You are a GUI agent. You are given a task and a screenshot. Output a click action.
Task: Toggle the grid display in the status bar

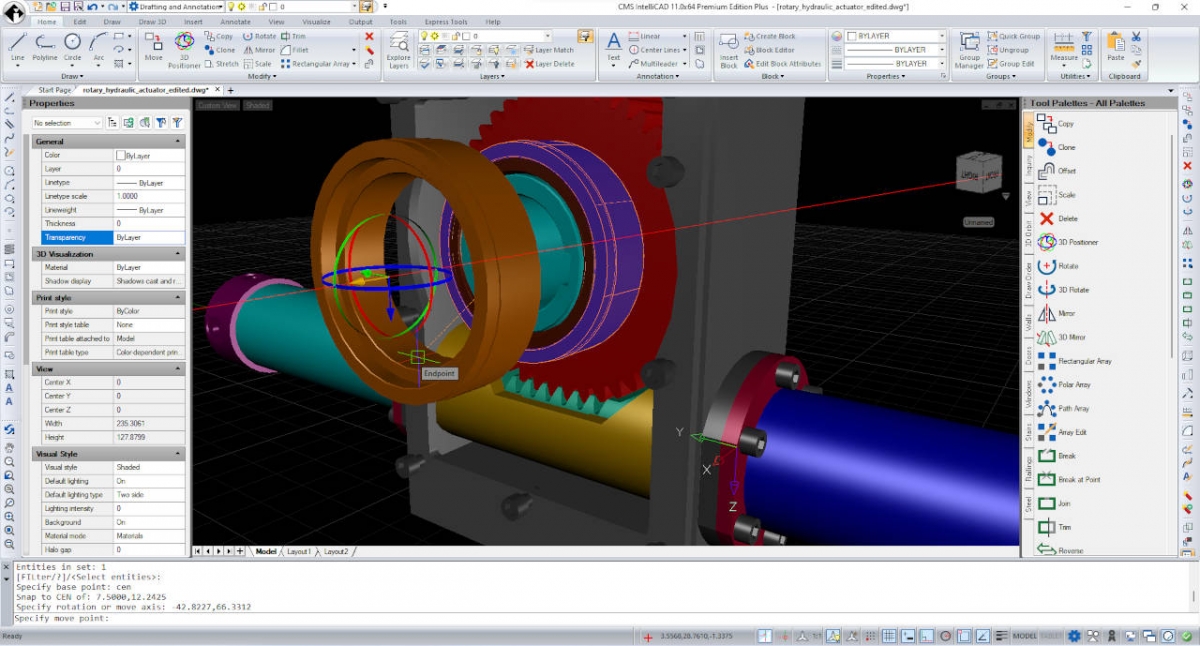click(888, 635)
